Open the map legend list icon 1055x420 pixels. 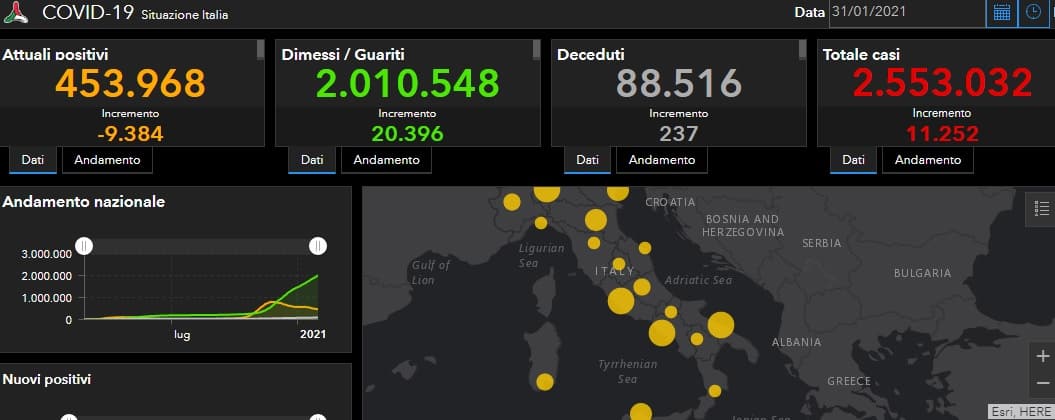point(1041,209)
